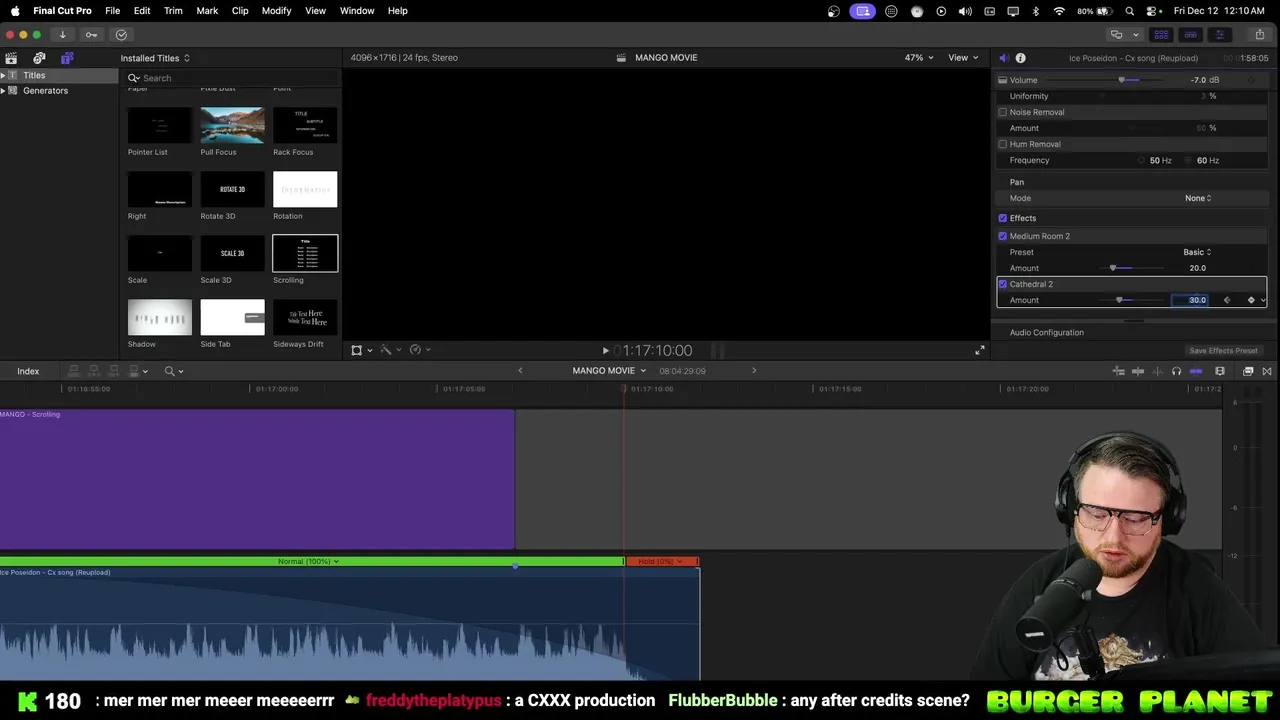Show Background Tasks checkmark icon

pyautogui.click(x=121, y=34)
